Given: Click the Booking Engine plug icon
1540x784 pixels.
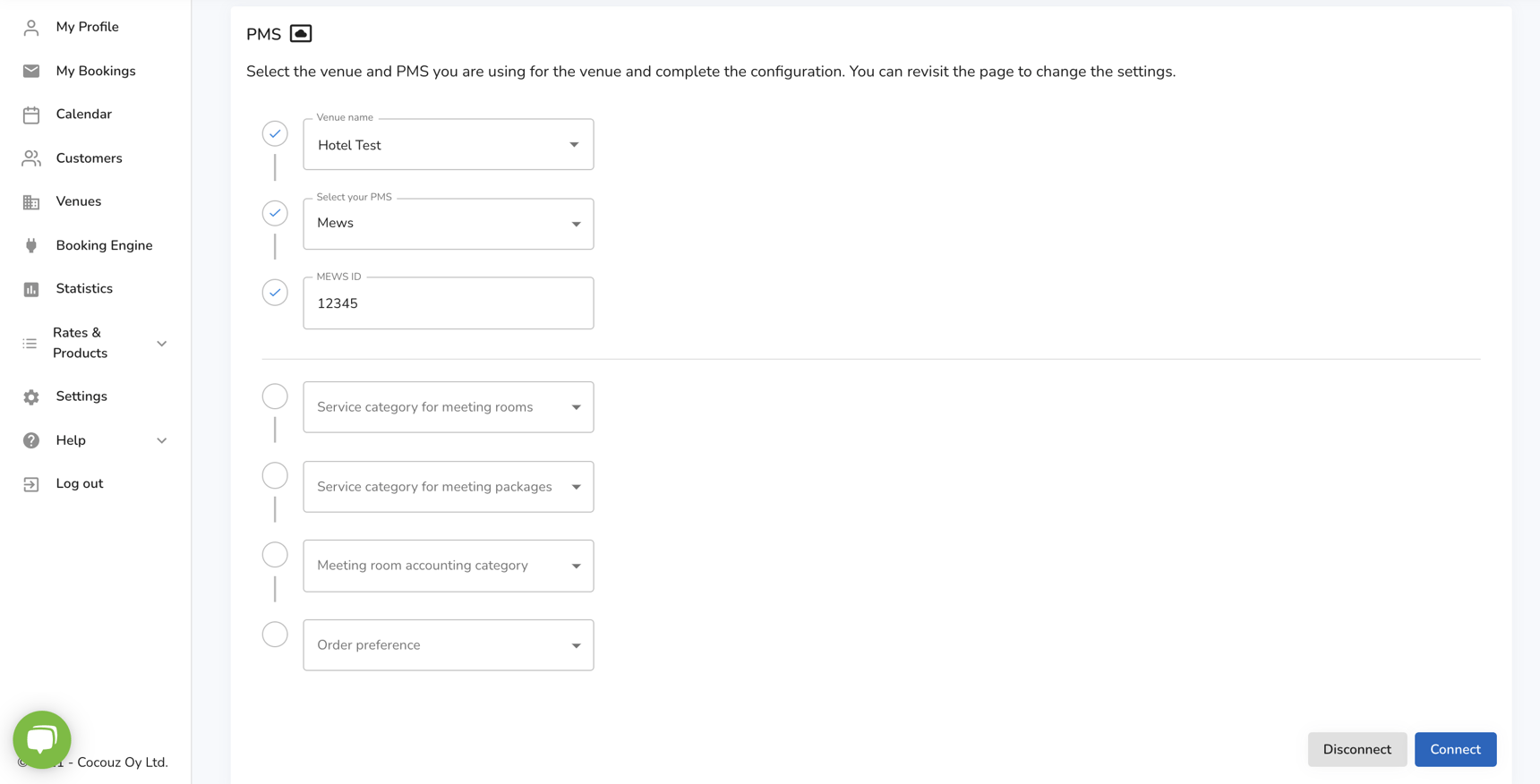Looking at the screenshot, I should click(31, 245).
